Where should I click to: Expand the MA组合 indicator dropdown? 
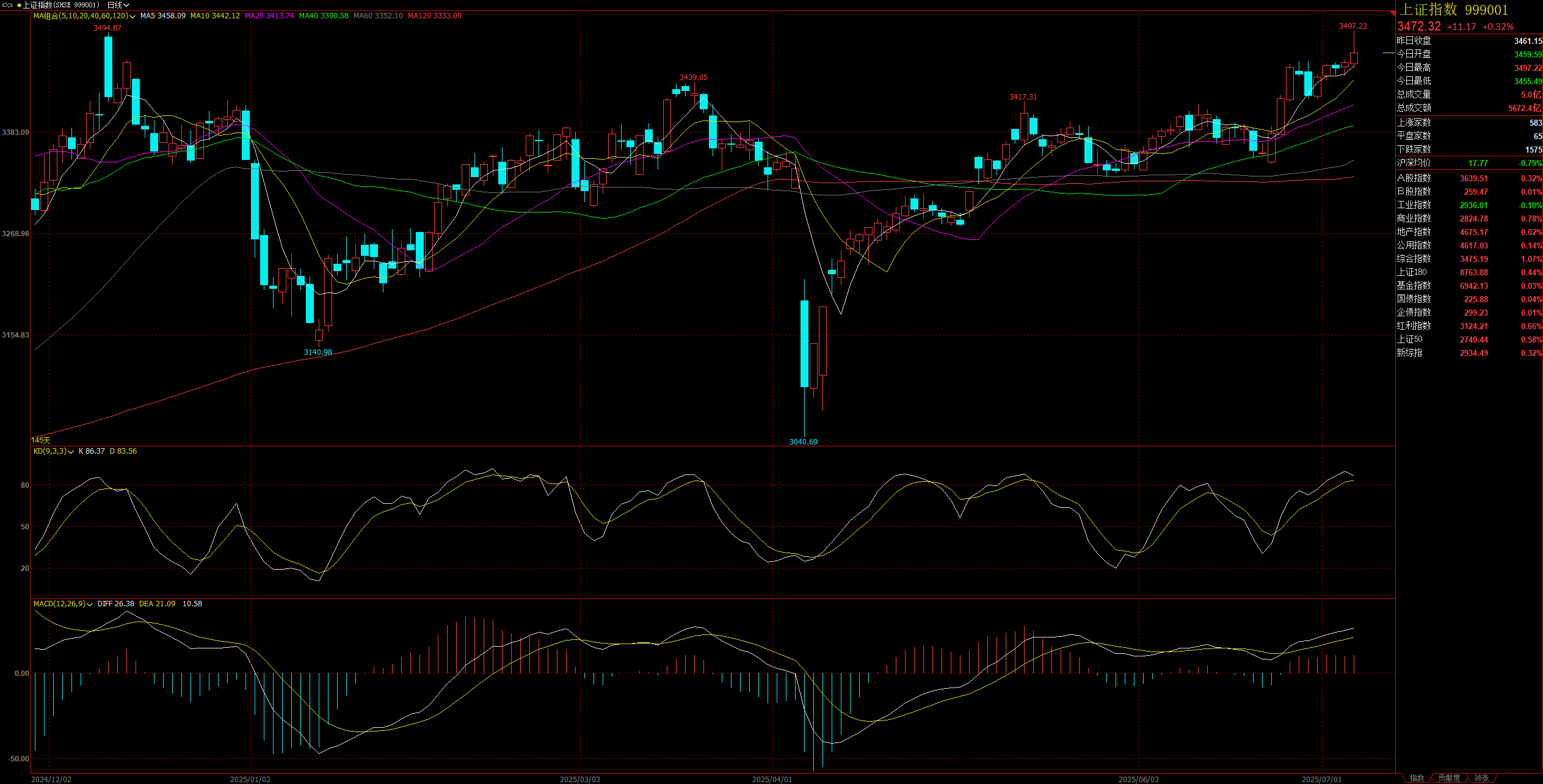click(84, 16)
